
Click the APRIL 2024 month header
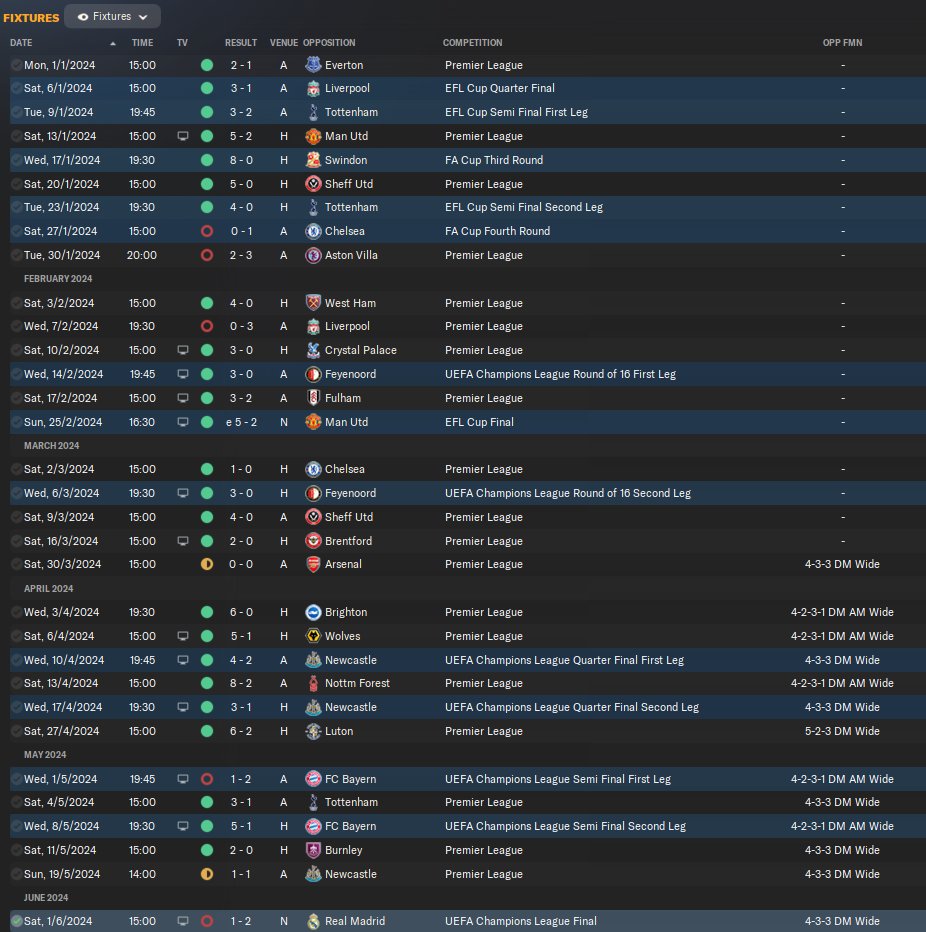(x=48, y=588)
